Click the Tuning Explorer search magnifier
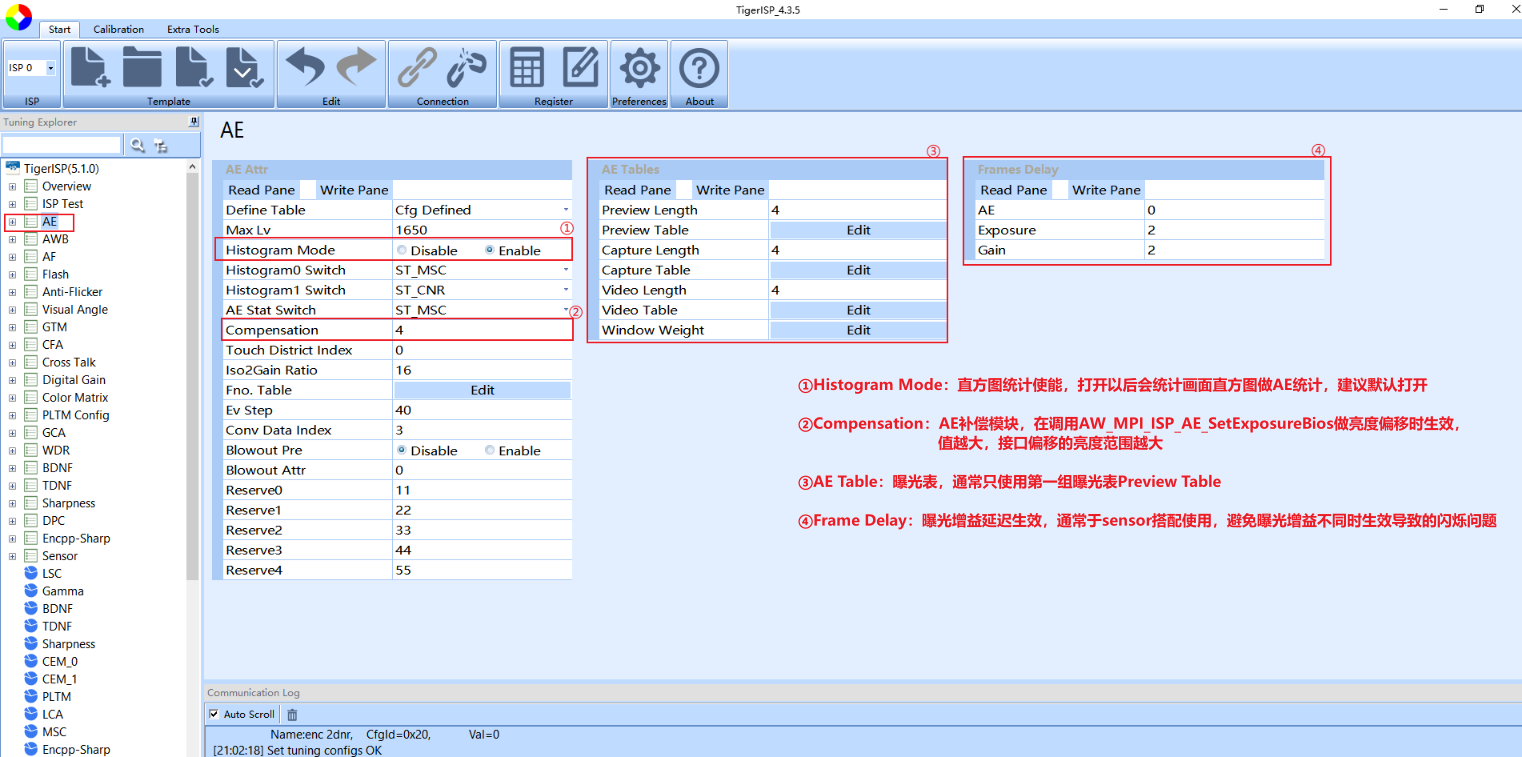 tap(137, 145)
